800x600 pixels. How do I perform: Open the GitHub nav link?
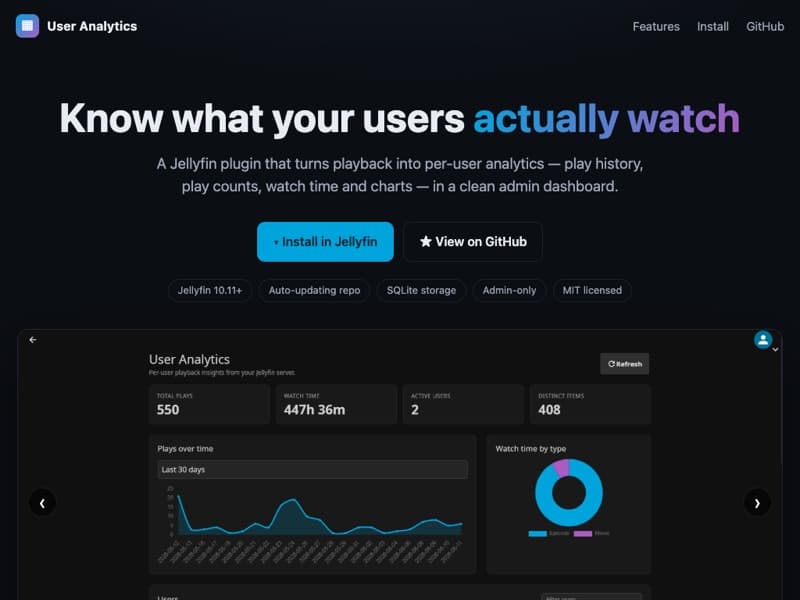[x=765, y=27]
